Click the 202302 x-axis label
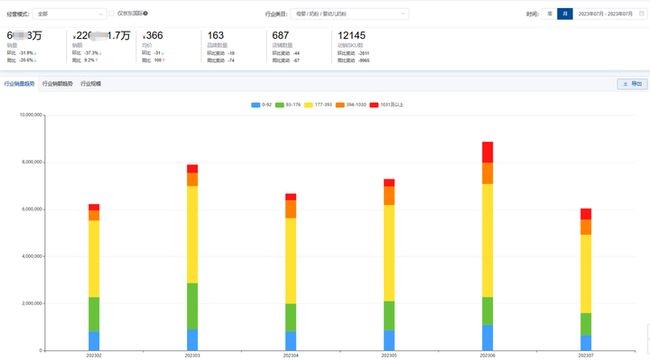Image resolution: width=650 pixels, height=361 pixels. [x=94, y=356]
